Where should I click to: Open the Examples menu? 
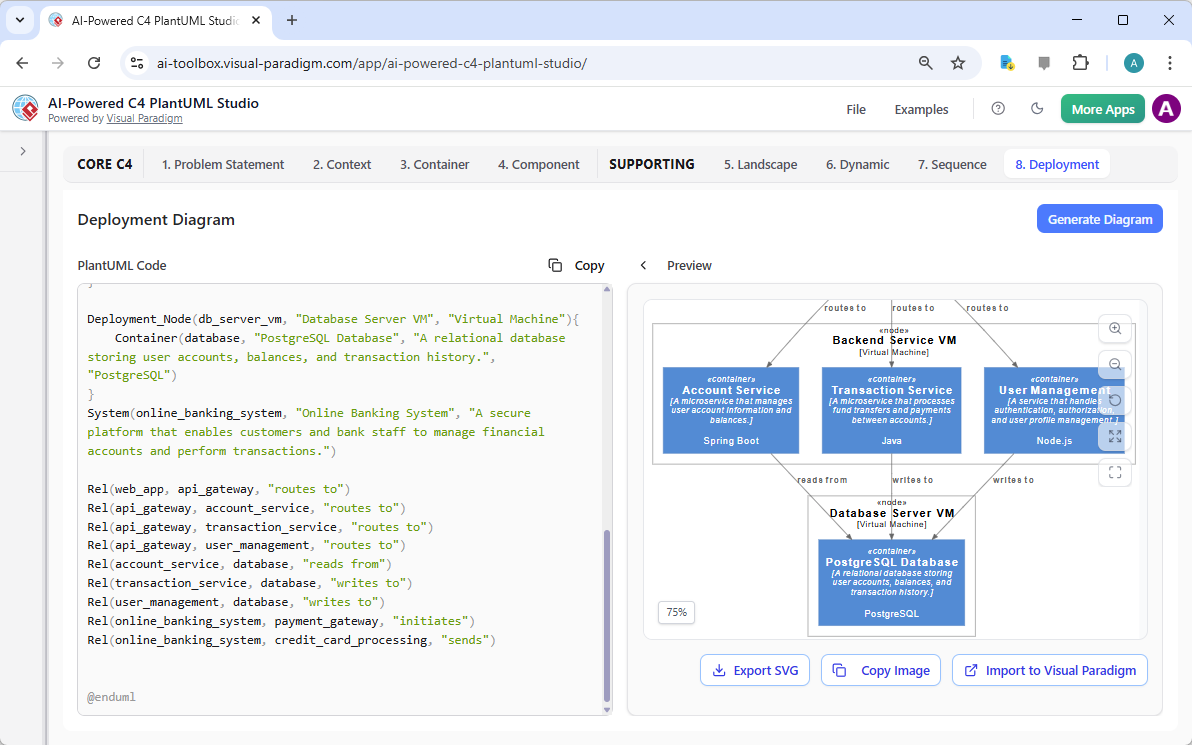tap(921, 109)
